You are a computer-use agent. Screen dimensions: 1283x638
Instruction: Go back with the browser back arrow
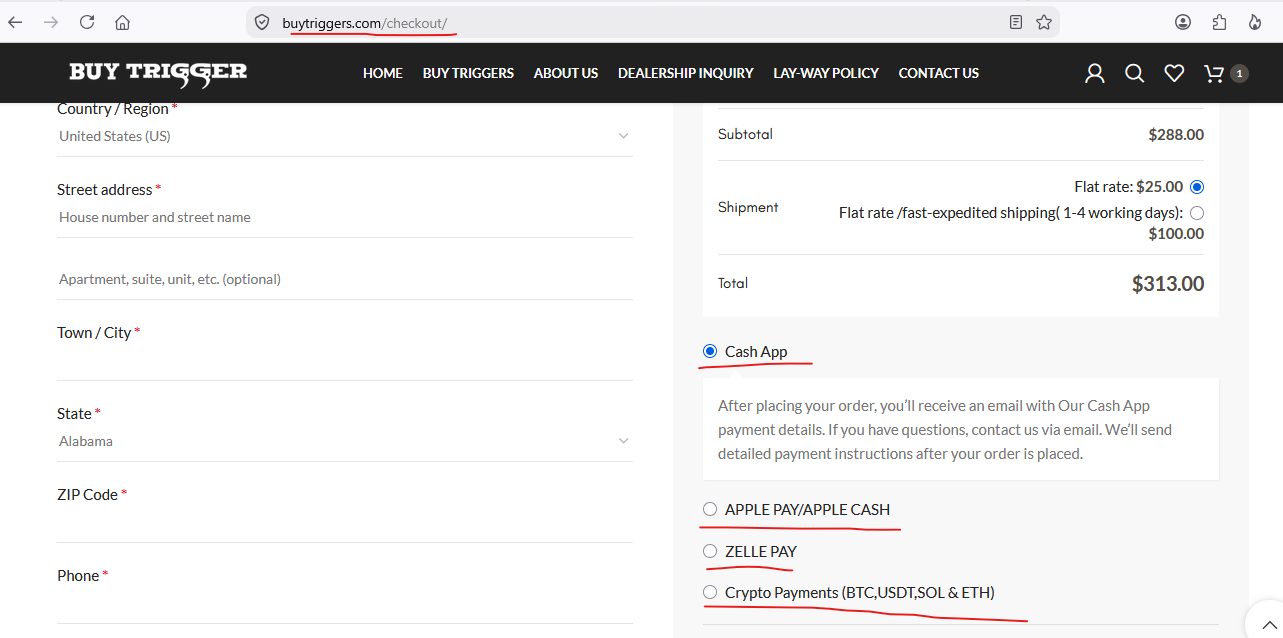coord(15,22)
